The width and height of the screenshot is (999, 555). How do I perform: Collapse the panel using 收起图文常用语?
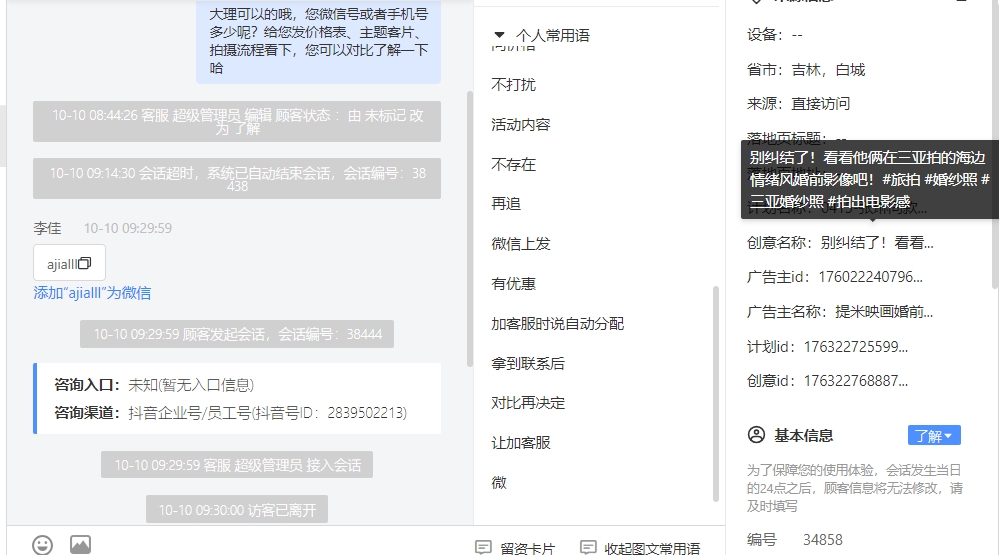(x=640, y=548)
